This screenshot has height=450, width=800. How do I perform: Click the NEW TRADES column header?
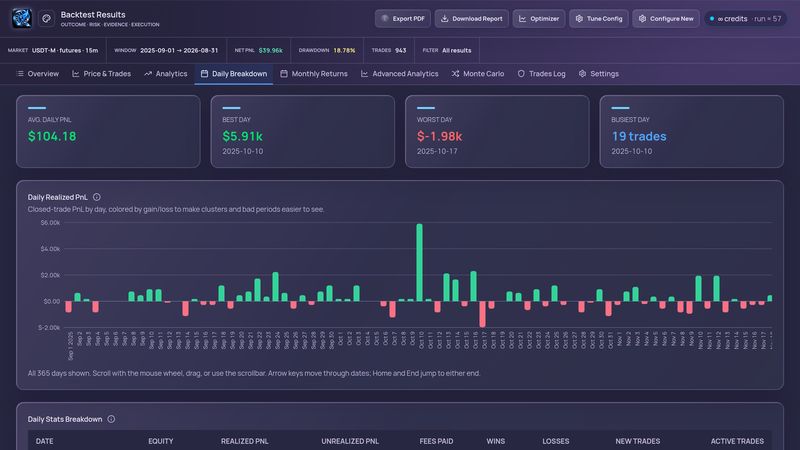click(637, 441)
